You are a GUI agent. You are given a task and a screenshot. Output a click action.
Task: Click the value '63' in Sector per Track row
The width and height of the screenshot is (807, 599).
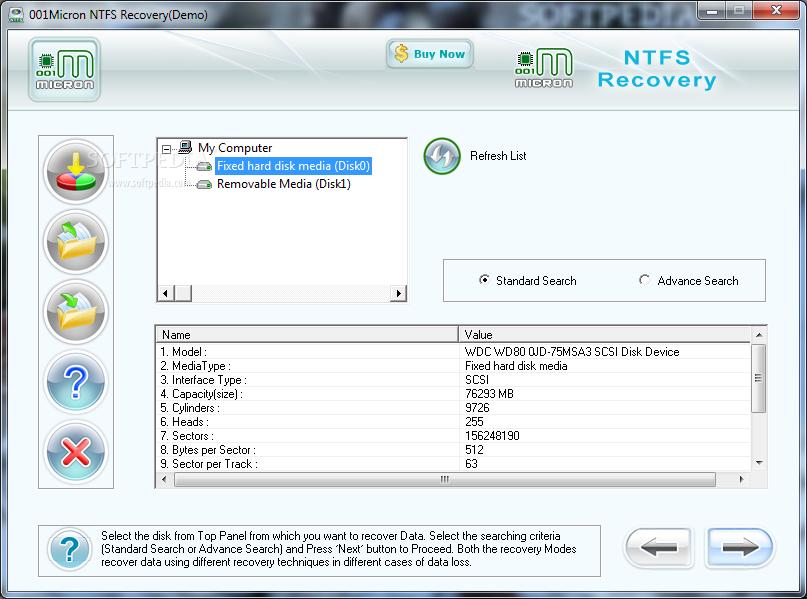(x=471, y=464)
